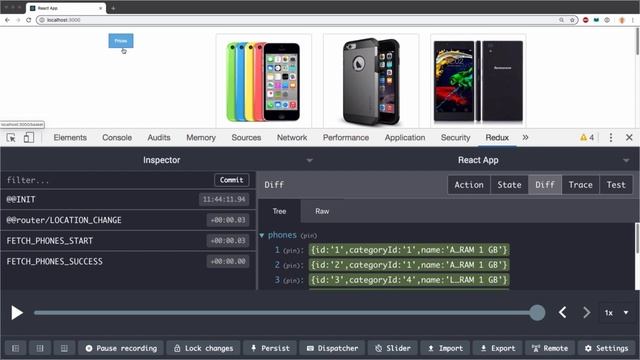This screenshot has width=640, height=360.
Task: Open the Network tab
Action: [x=292, y=138]
